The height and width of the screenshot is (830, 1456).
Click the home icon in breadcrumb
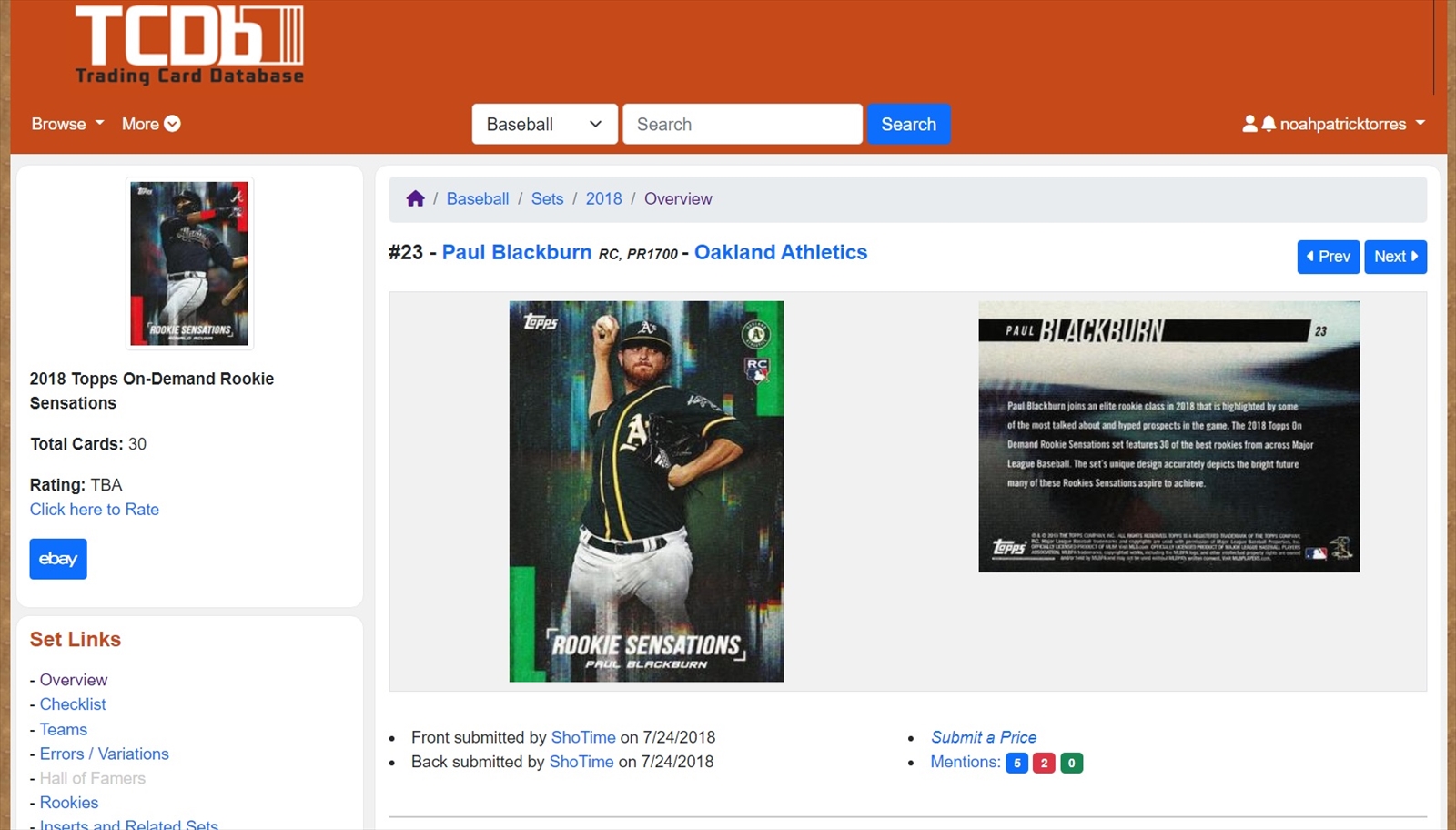point(415,198)
